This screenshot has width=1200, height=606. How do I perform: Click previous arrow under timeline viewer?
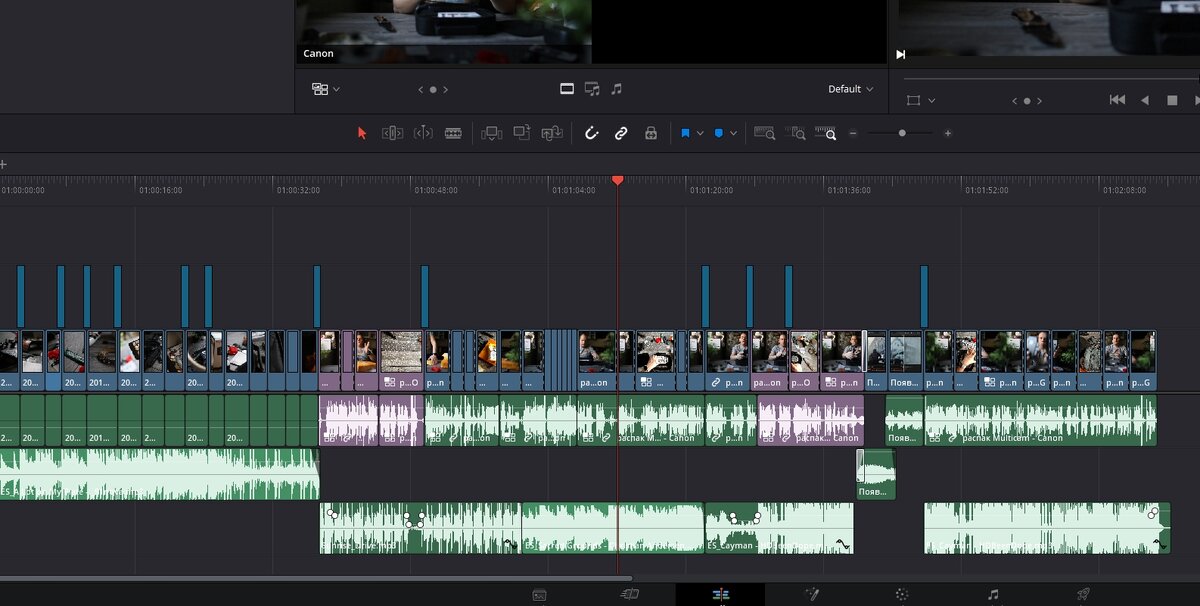(1015, 100)
